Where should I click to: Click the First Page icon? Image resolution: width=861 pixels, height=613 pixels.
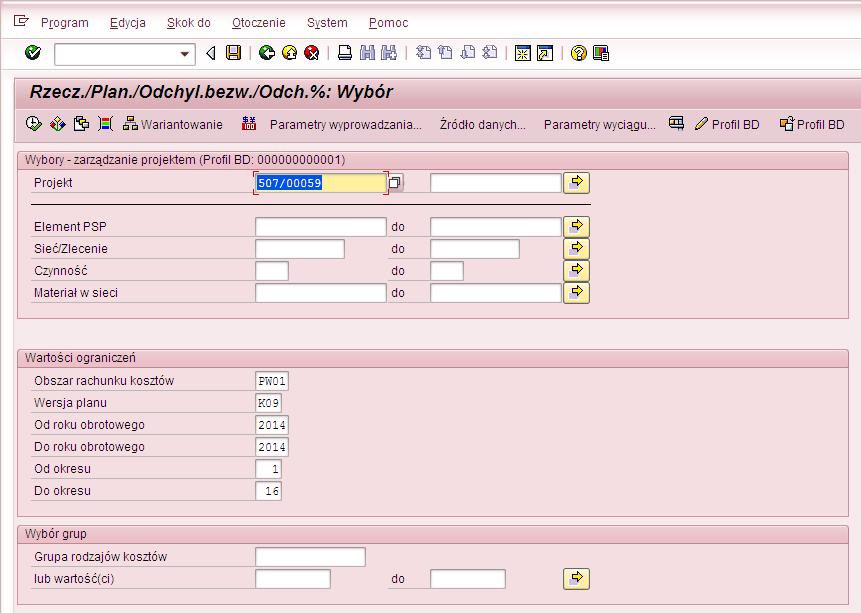[423, 53]
